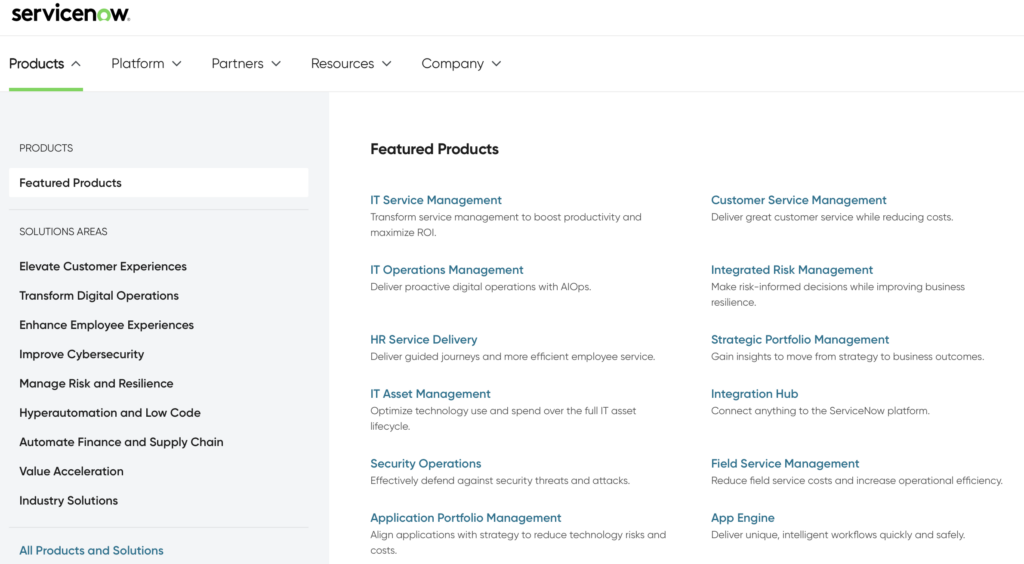The width and height of the screenshot is (1024, 564).
Task: Navigate to App Engine
Action: pyautogui.click(x=743, y=519)
